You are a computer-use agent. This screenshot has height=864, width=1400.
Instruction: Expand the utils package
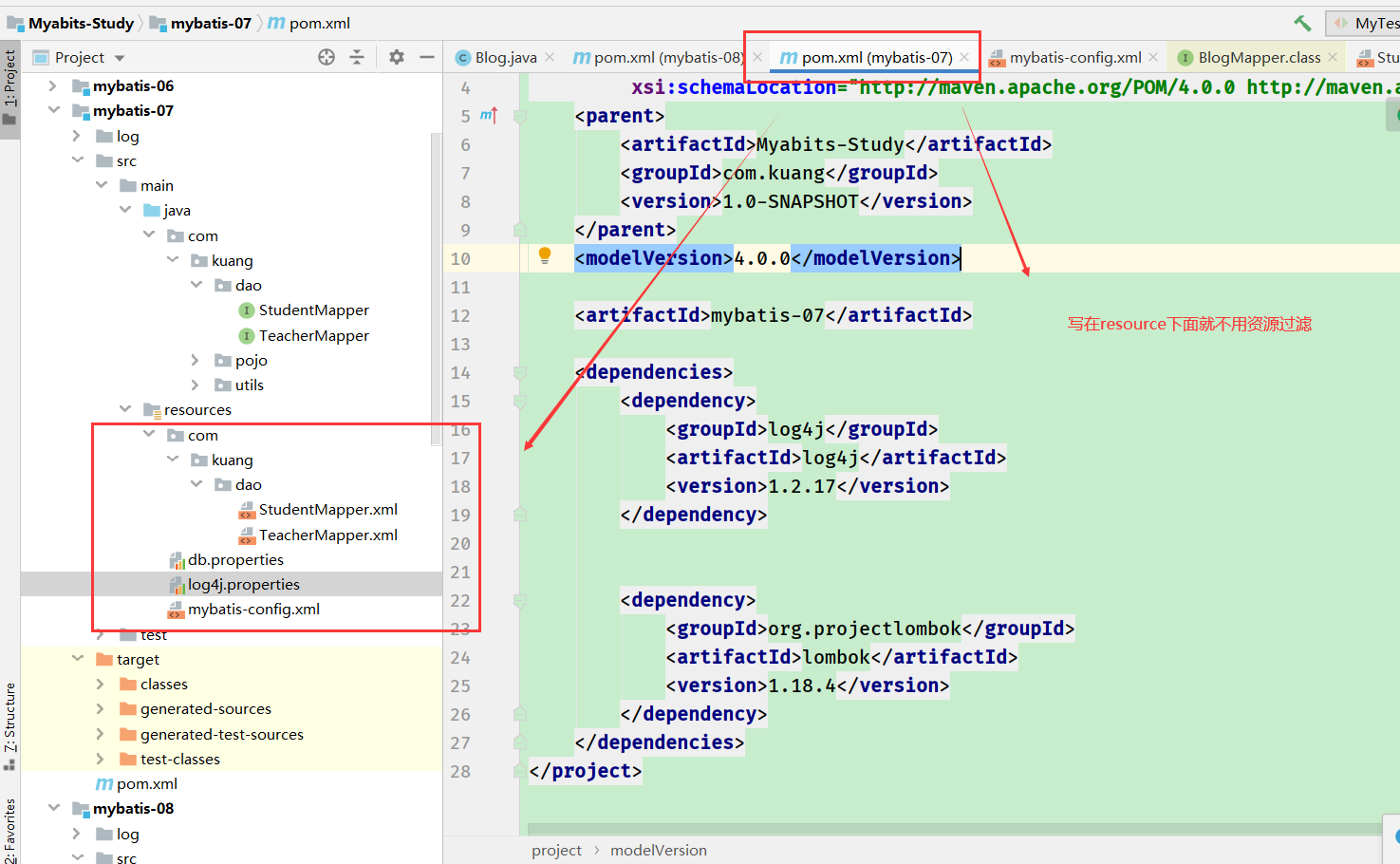tap(196, 385)
